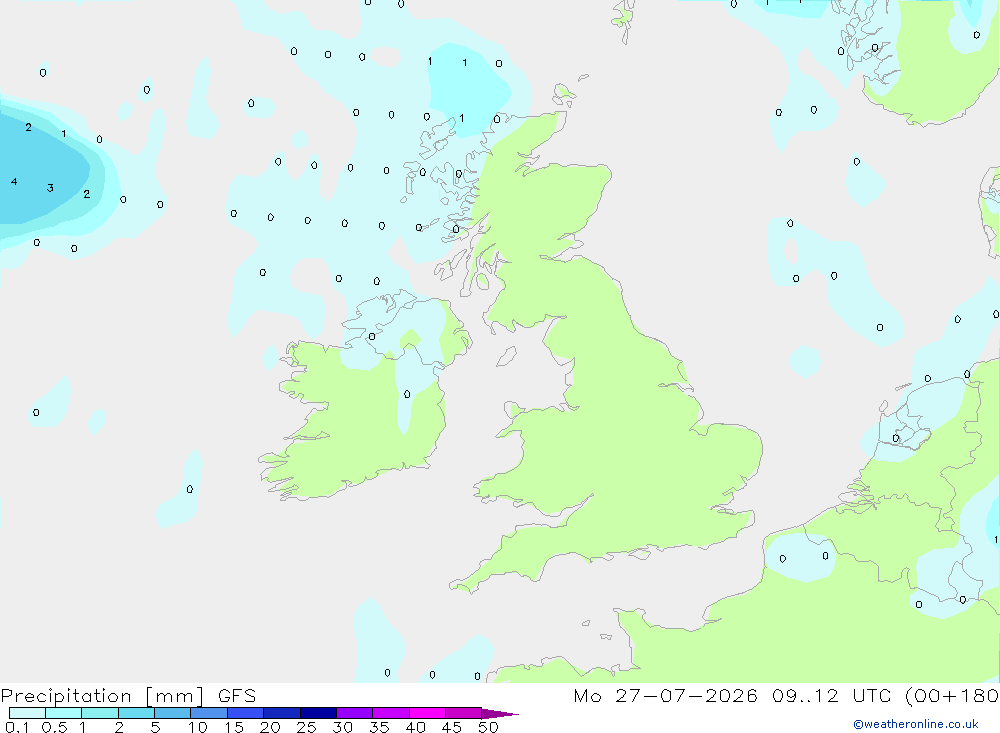This screenshot has height=733, width=1000.
Task: Click the "40" legend value
Action: coord(415,727)
